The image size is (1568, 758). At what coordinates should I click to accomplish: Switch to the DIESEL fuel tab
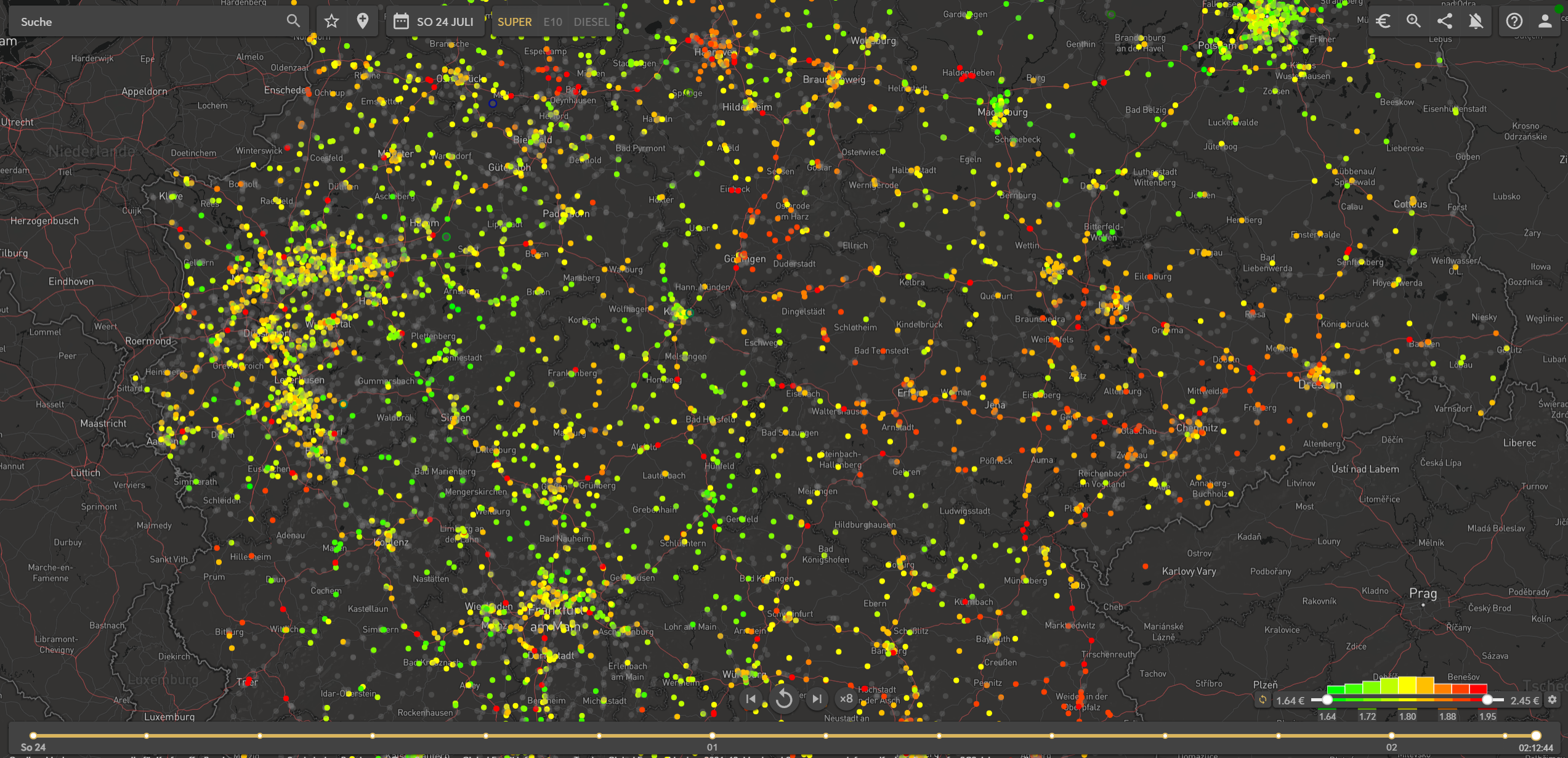tap(591, 22)
